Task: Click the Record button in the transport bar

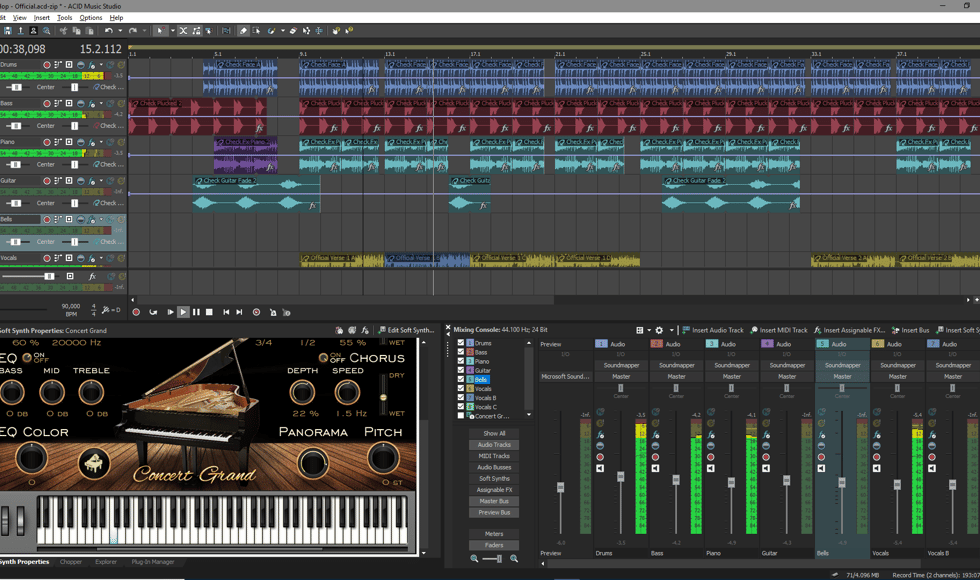Action: [136, 312]
